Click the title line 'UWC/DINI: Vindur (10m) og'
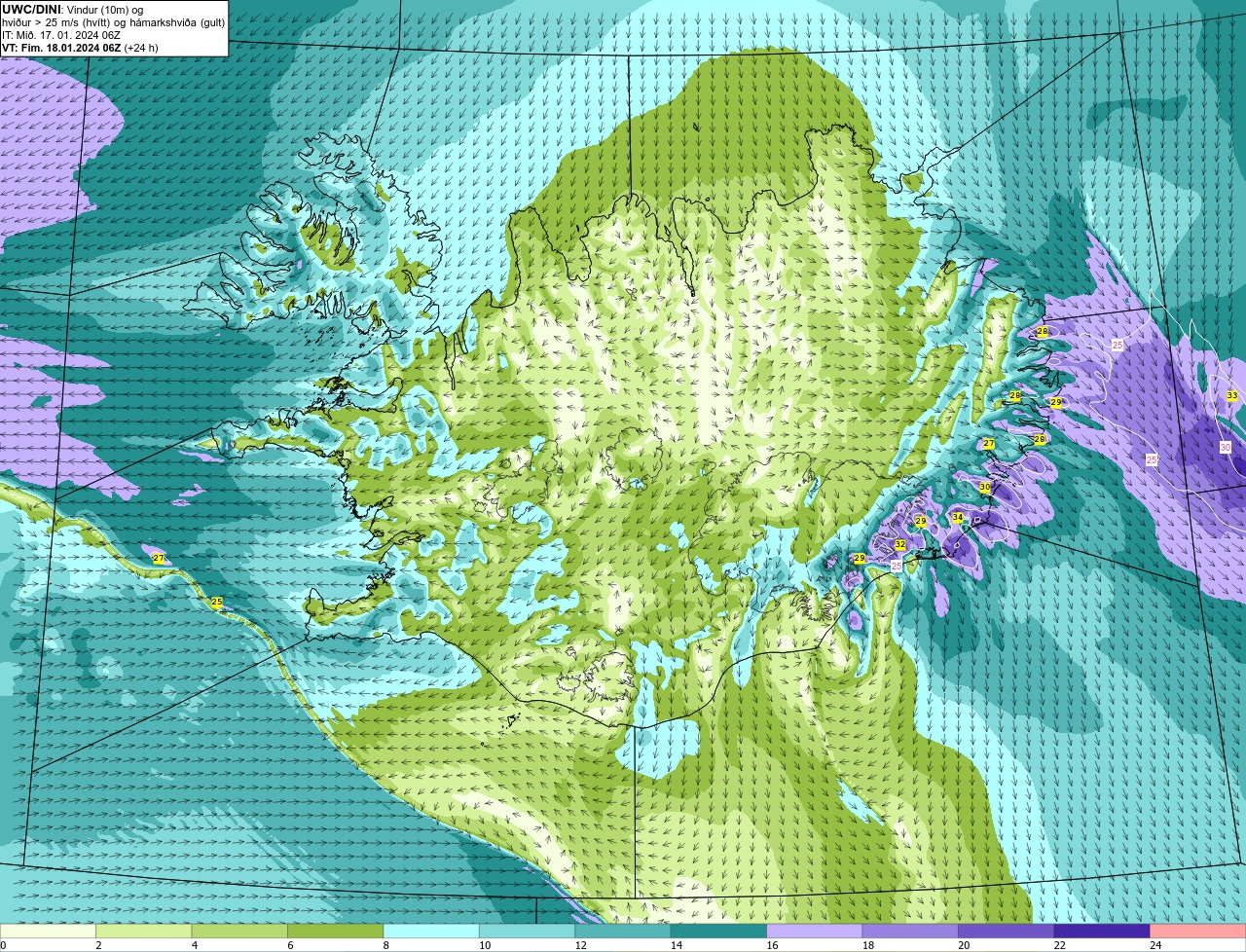 (x=73, y=10)
